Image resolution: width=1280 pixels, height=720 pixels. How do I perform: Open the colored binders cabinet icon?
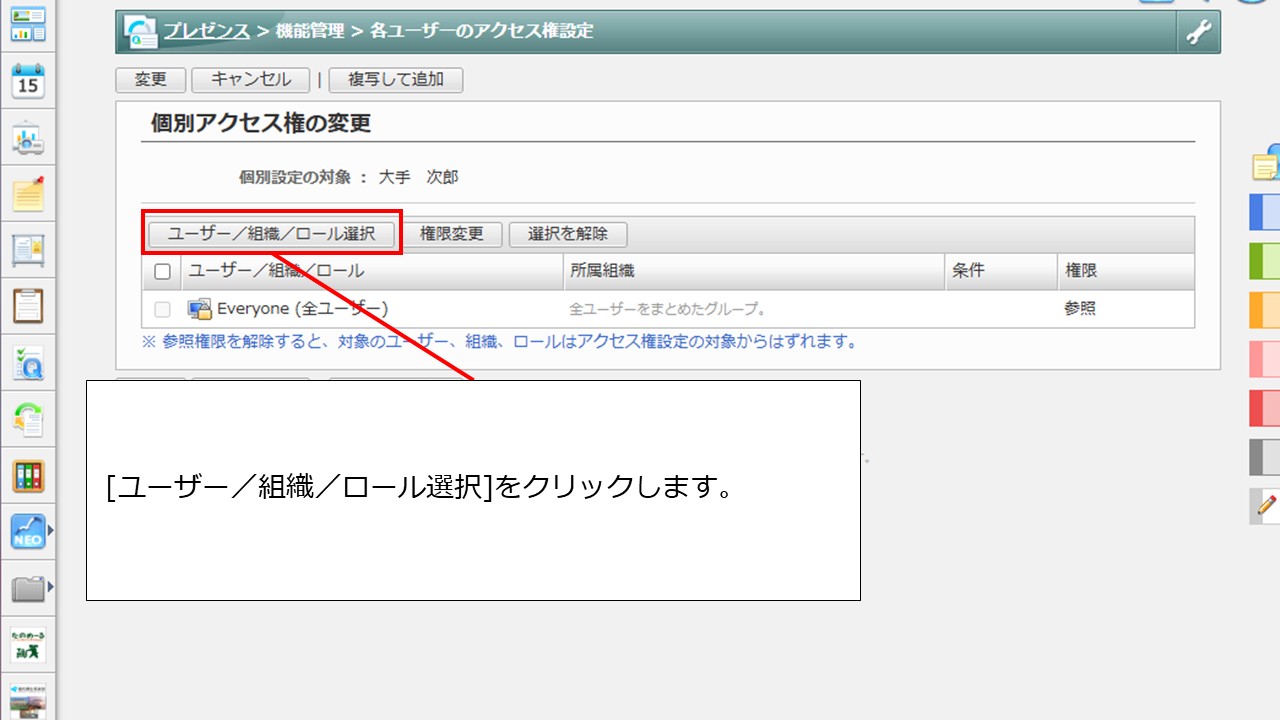point(28,476)
